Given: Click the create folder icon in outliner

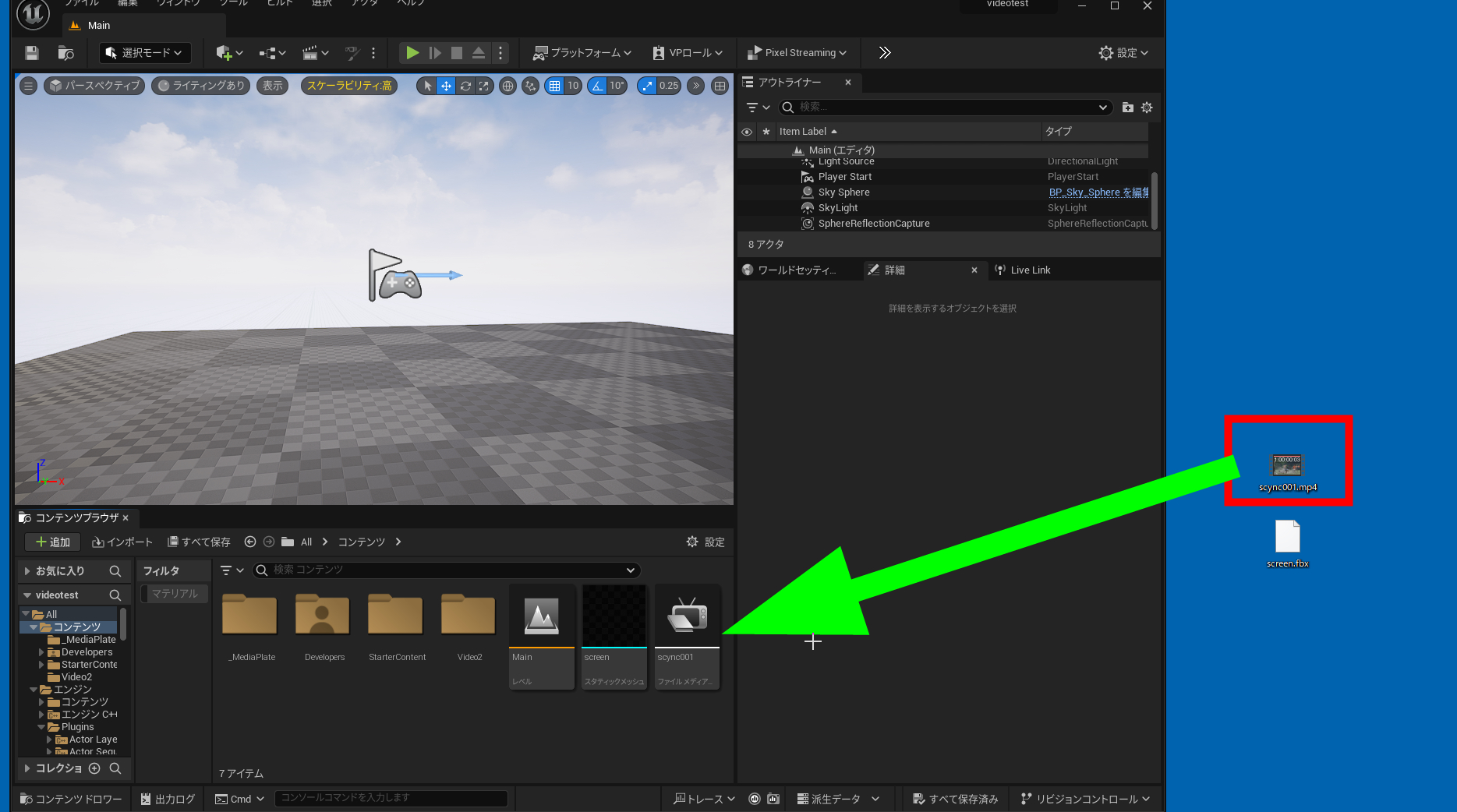Looking at the screenshot, I should (x=1127, y=108).
